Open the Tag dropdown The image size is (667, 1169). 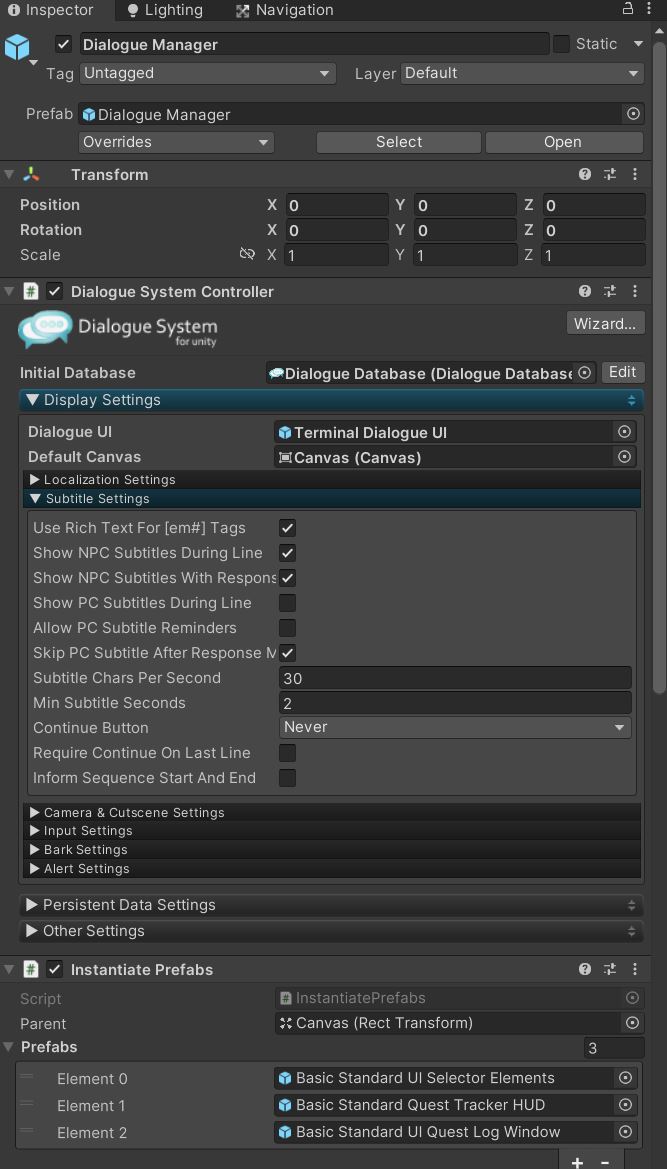tap(207, 73)
